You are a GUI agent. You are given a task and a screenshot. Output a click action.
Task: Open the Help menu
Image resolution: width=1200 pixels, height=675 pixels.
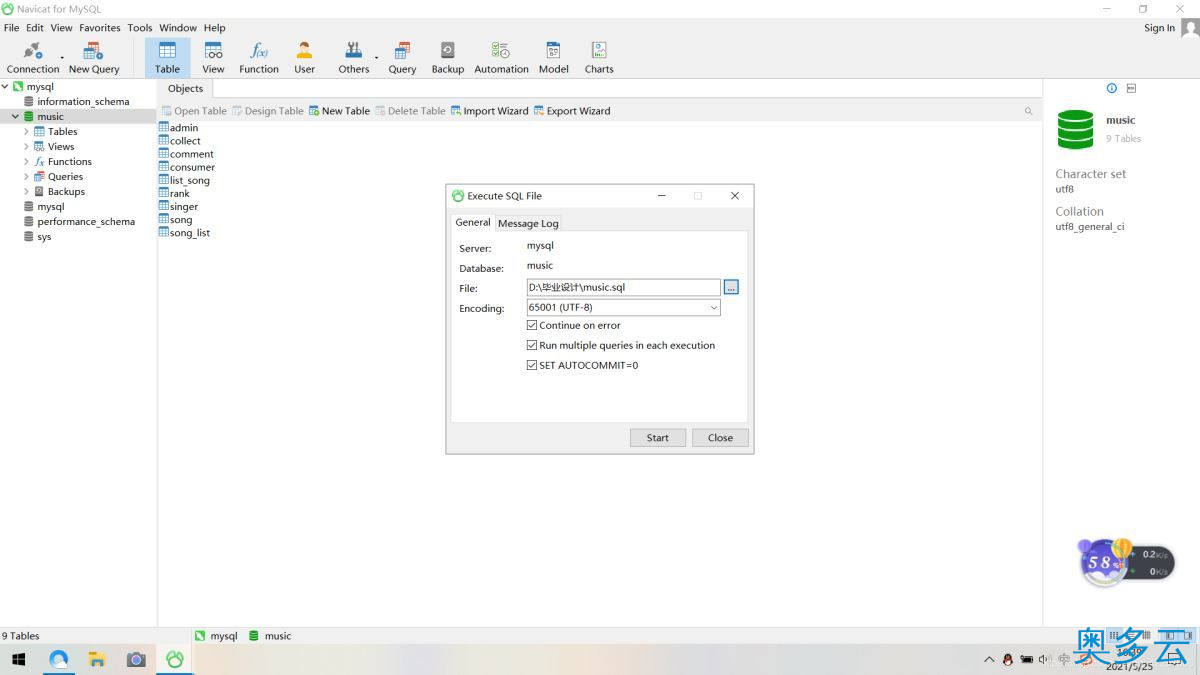coord(215,28)
